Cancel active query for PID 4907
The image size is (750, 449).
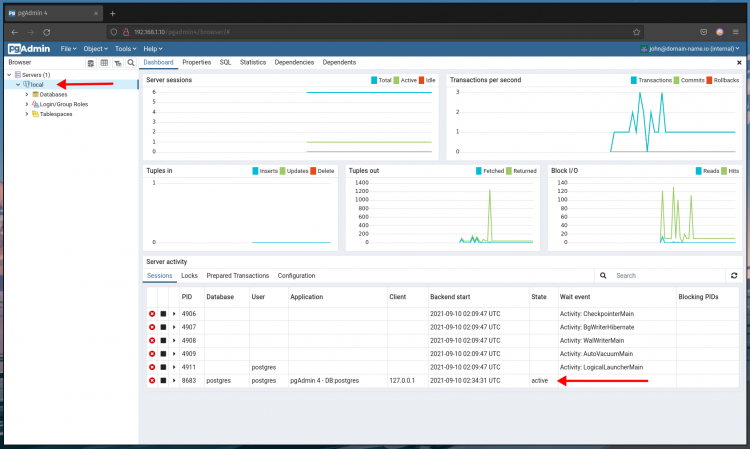[163, 327]
